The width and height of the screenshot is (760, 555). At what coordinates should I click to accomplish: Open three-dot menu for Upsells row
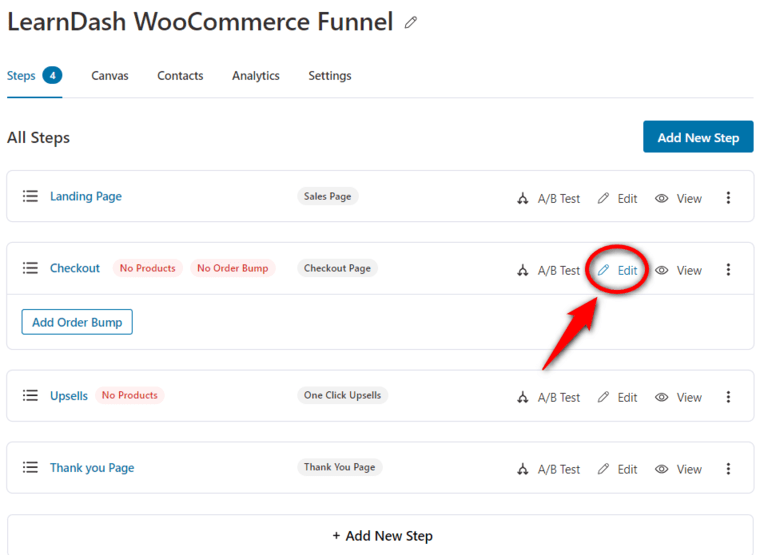728,397
